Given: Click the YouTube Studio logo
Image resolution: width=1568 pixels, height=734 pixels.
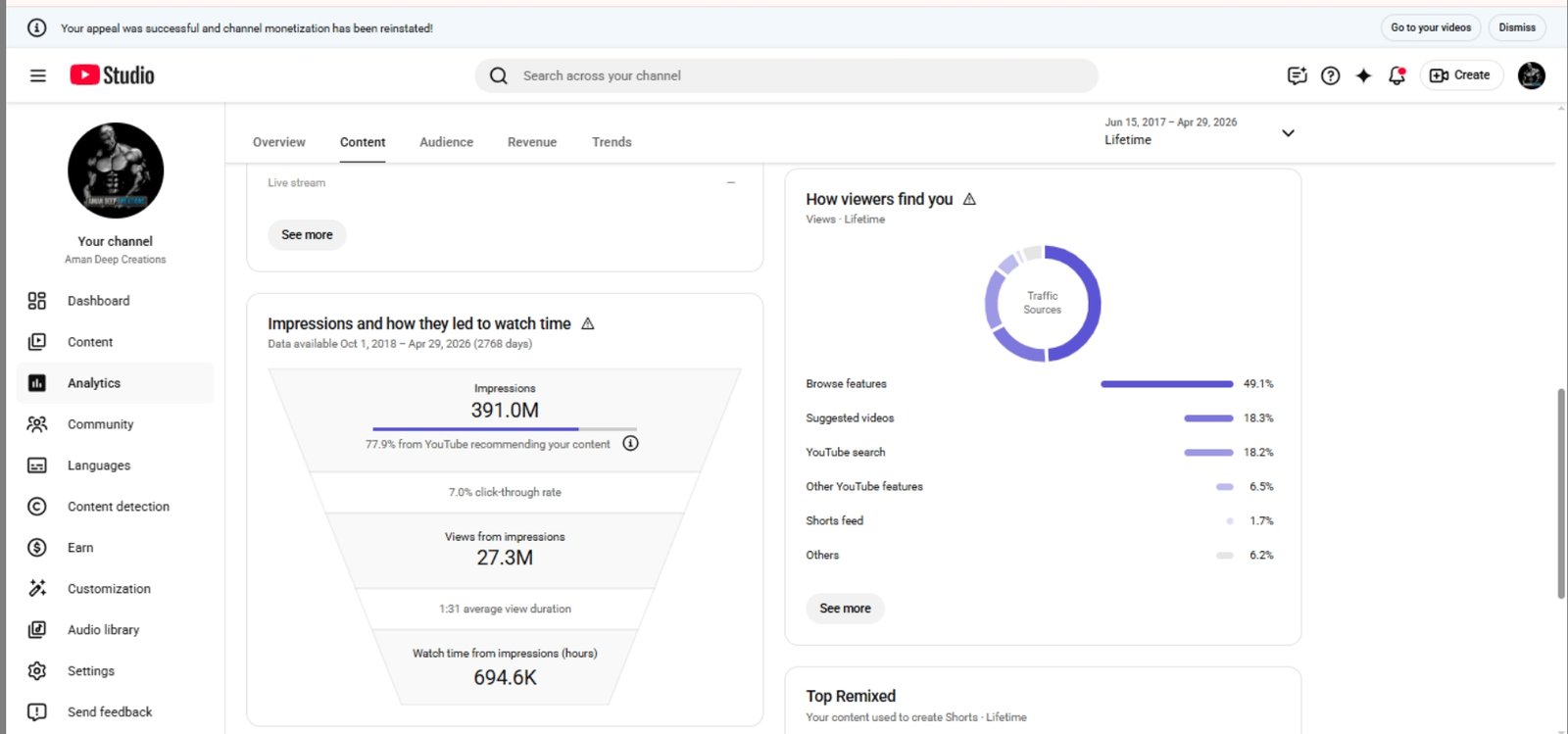Looking at the screenshot, I should (x=112, y=75).
